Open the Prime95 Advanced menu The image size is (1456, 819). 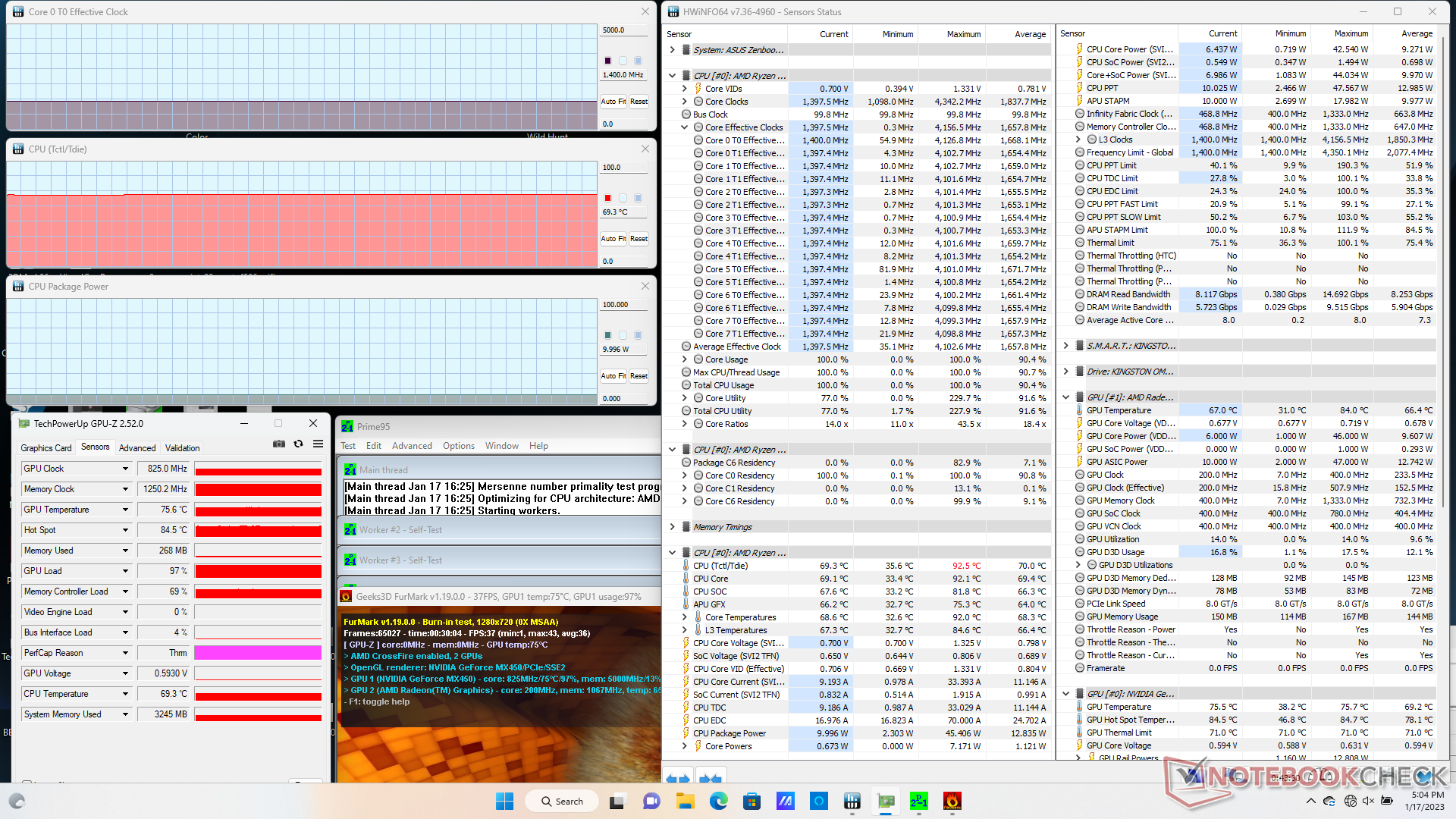(412, 446)
